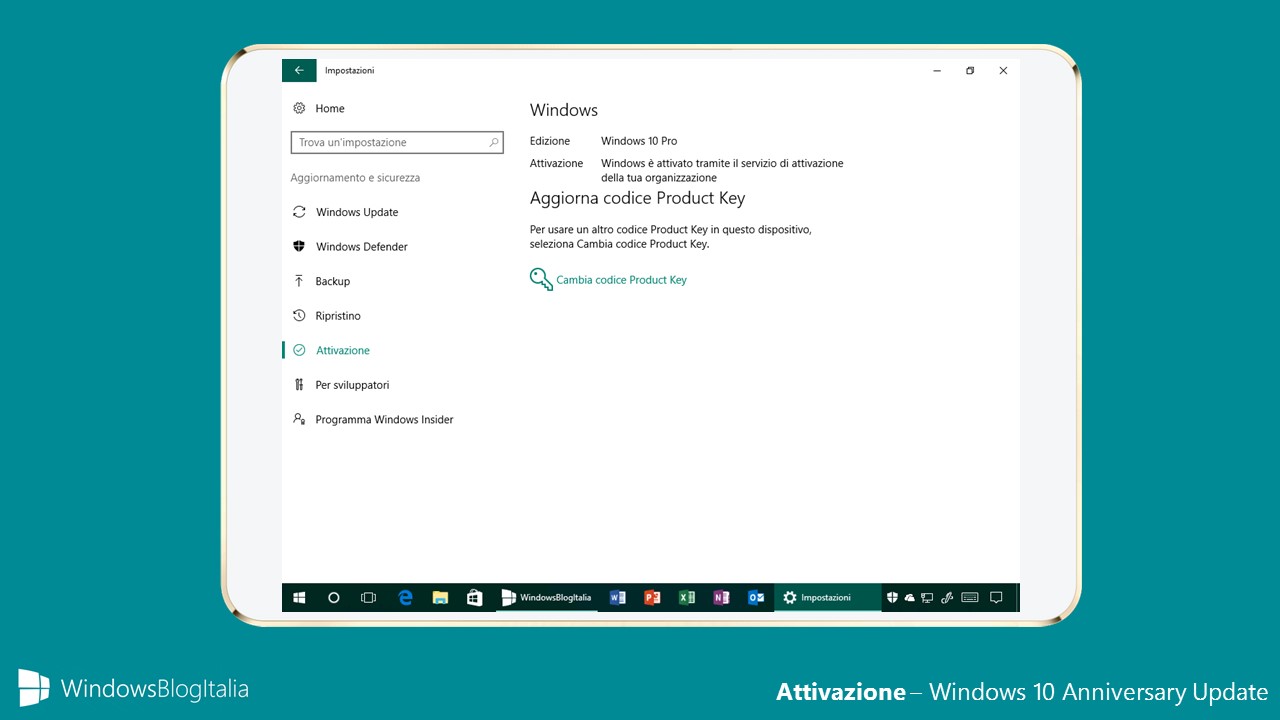Minimize the Impostazioni window
The image size is (1280, 720).
[x=938, y=71]
